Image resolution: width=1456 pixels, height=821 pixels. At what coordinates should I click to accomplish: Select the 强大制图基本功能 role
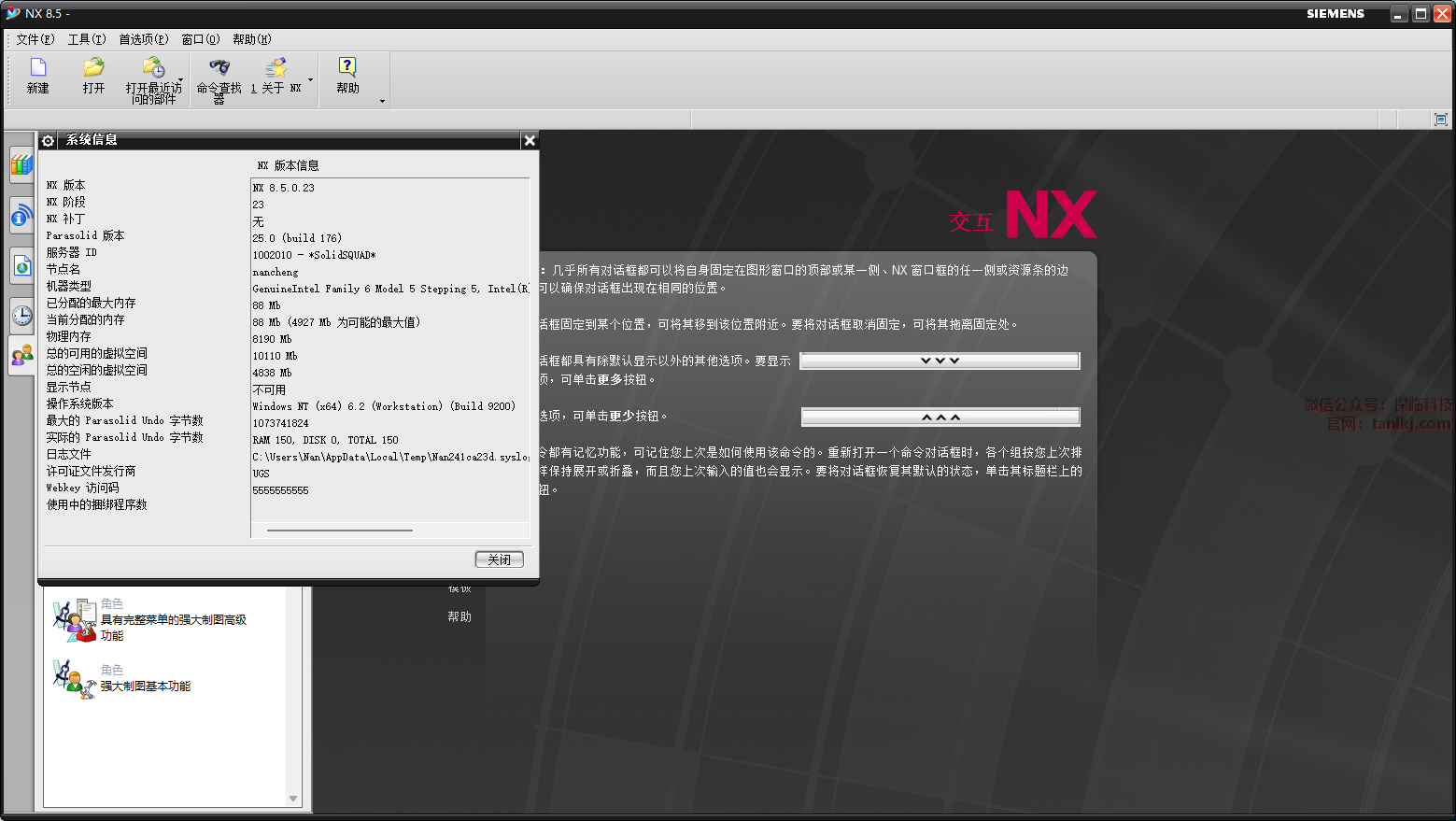145,686
